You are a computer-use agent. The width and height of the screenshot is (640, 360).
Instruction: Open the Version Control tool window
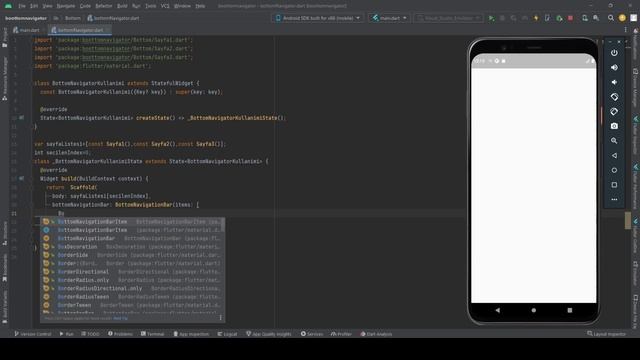coord(33,334)
